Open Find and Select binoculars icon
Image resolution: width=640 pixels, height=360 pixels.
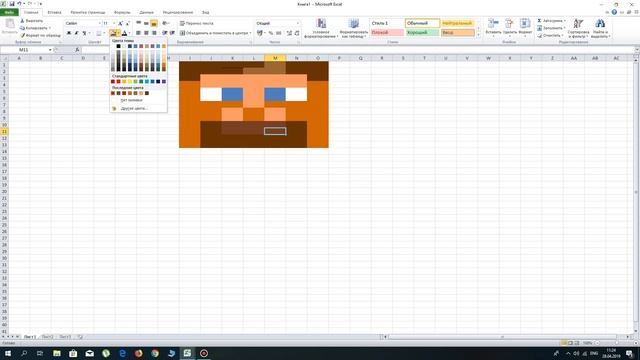600,24
